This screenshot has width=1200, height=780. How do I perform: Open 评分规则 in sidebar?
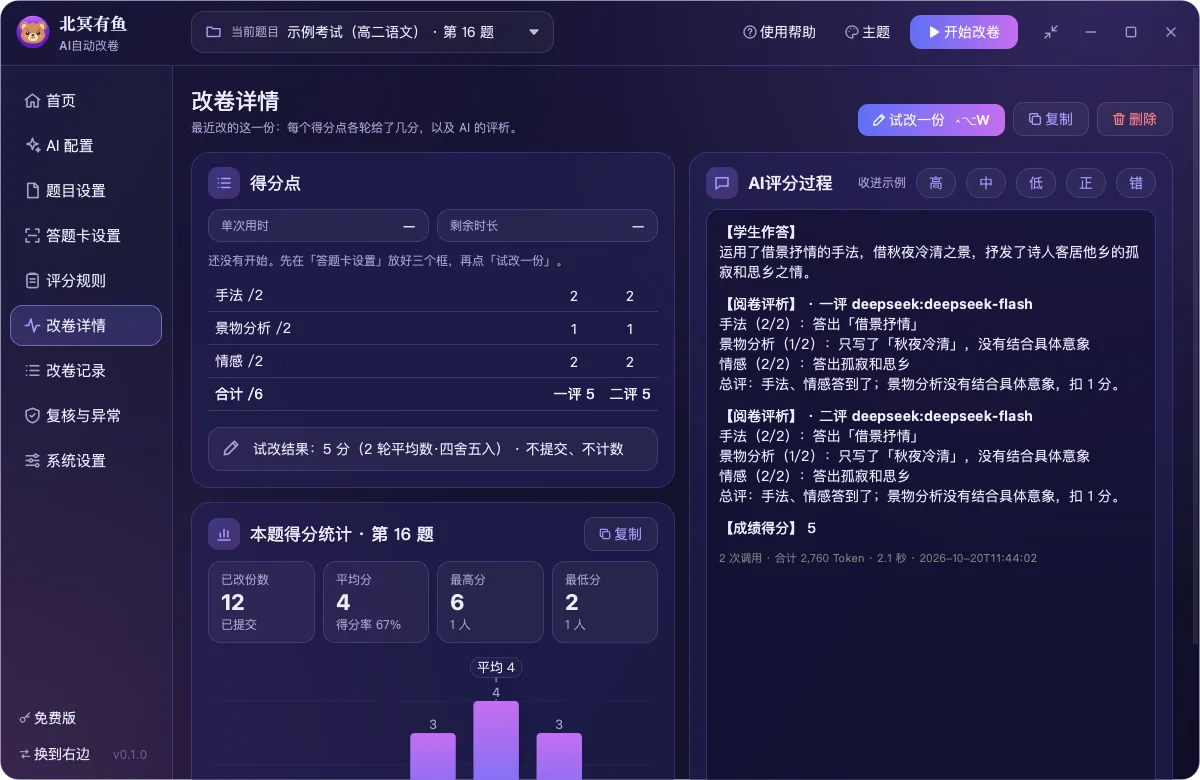[86, 280]
